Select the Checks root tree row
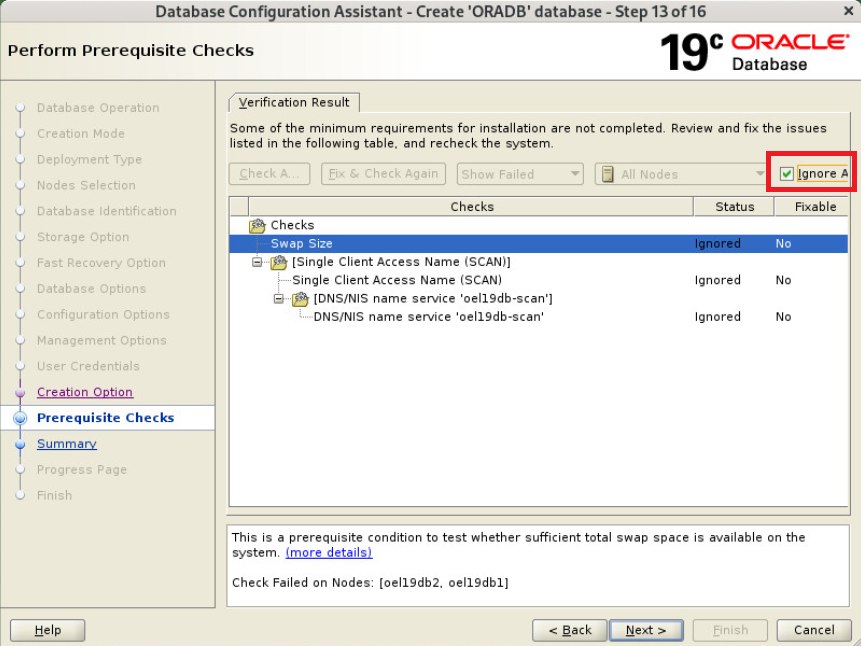861x646 pixels. pyautogui.click(x=539, y=225)
